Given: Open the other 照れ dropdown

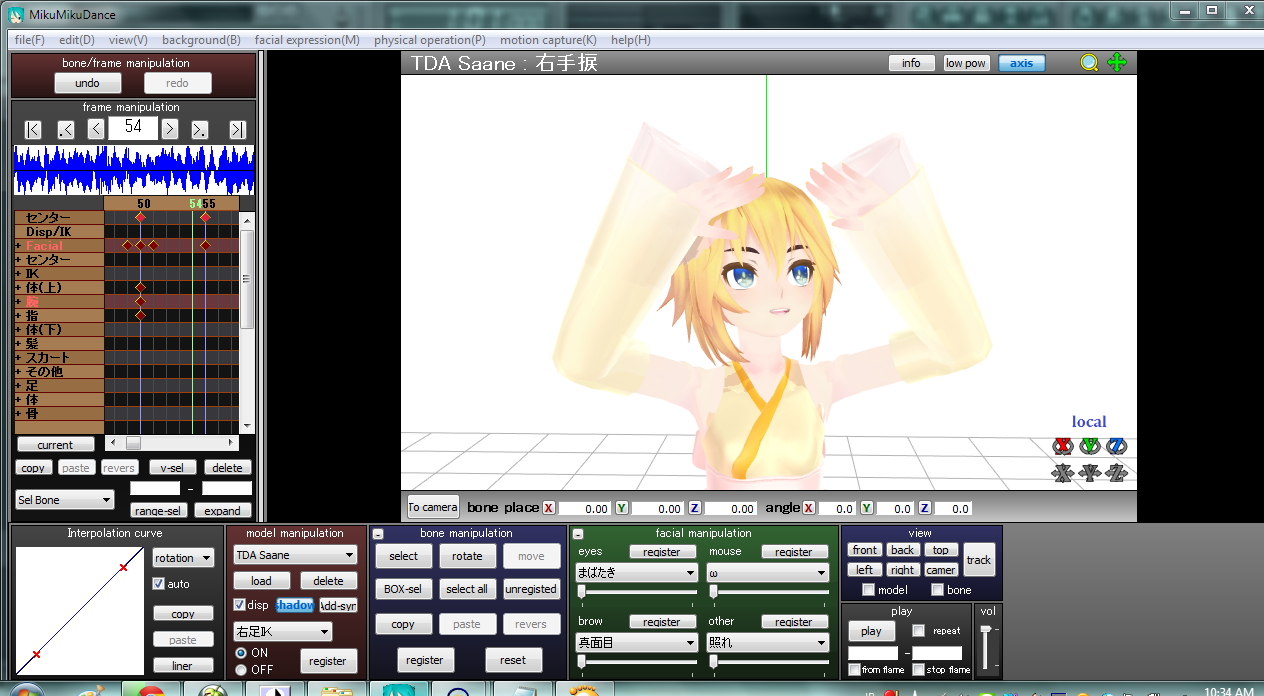Looking at the screenshot, I should click(768, 643).
